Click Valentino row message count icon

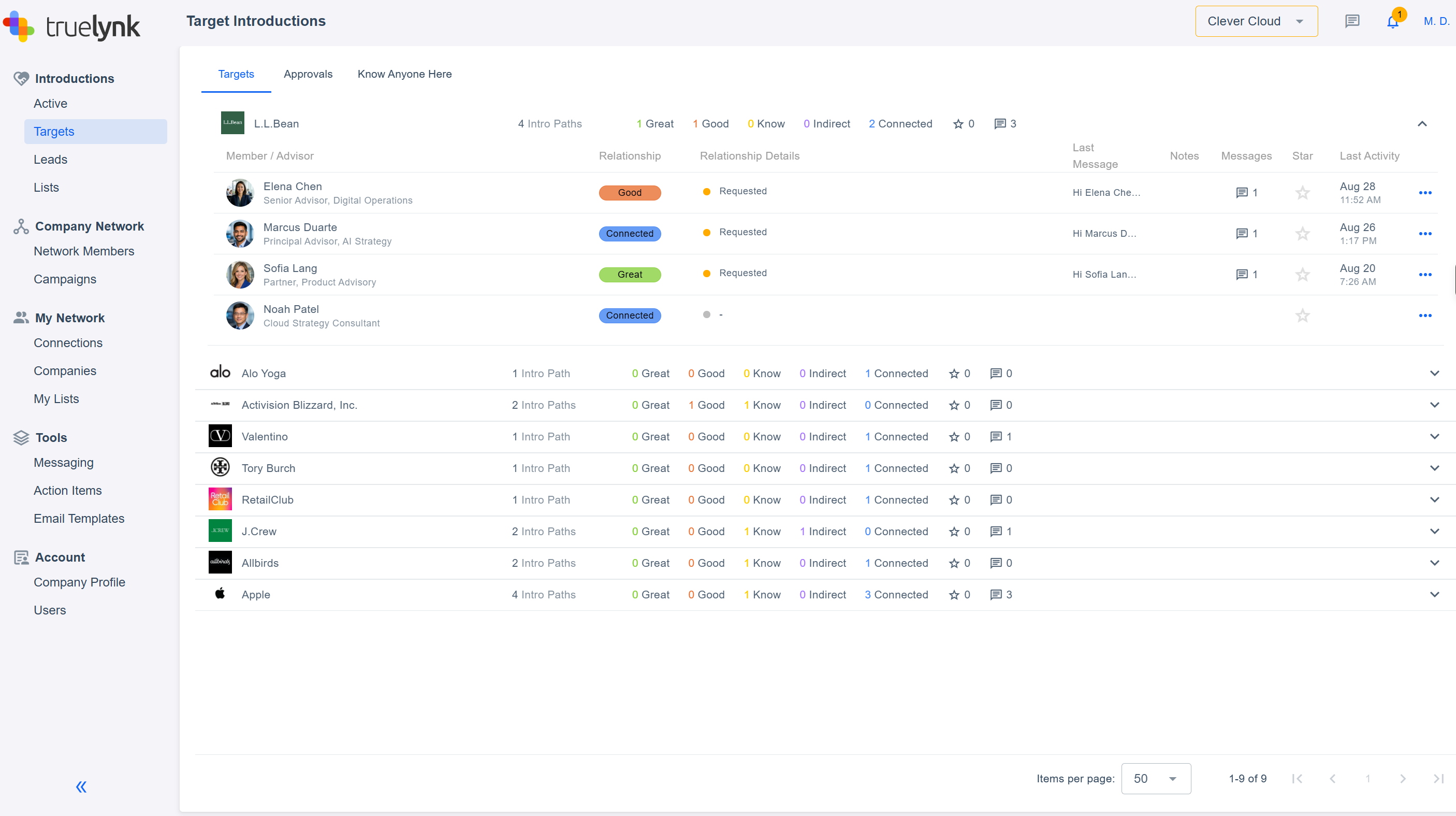996,437
